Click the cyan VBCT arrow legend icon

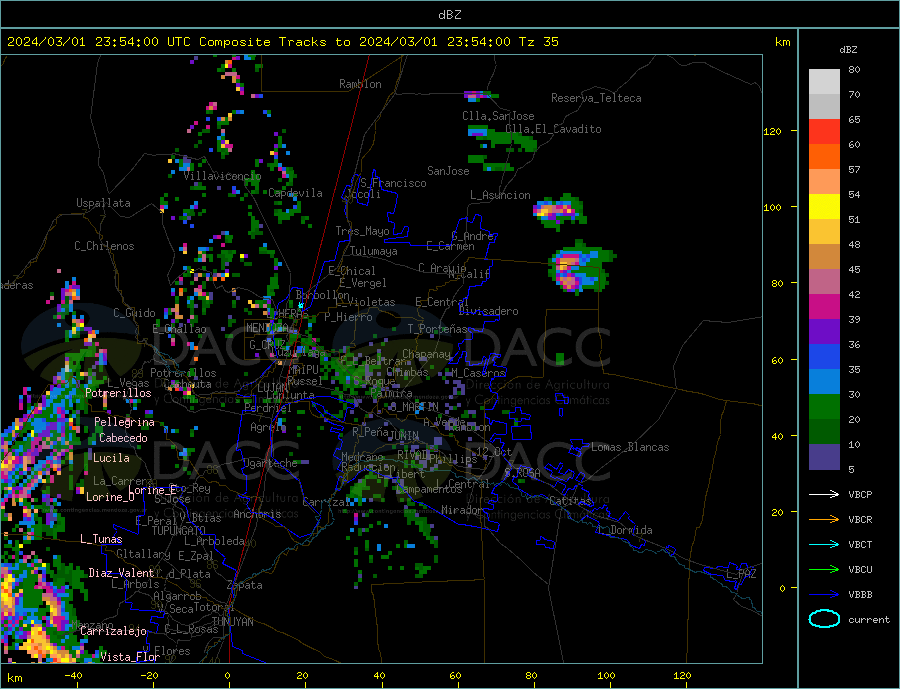pos(824,544)
